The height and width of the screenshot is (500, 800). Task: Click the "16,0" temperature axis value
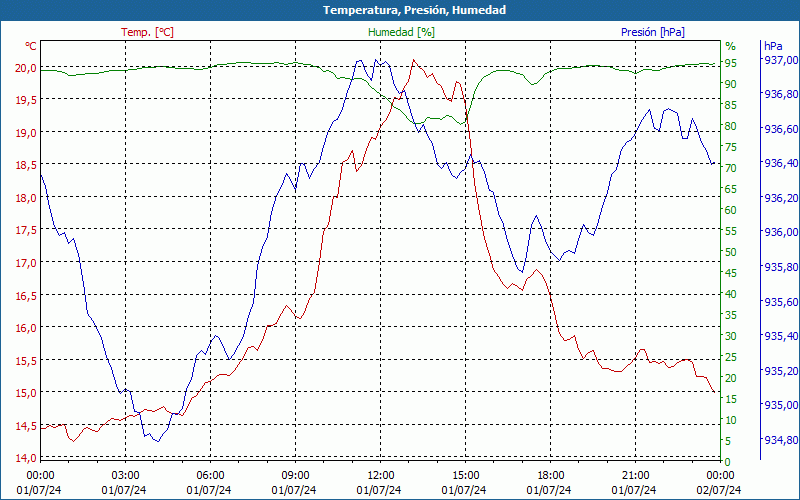tap(26, 328)
